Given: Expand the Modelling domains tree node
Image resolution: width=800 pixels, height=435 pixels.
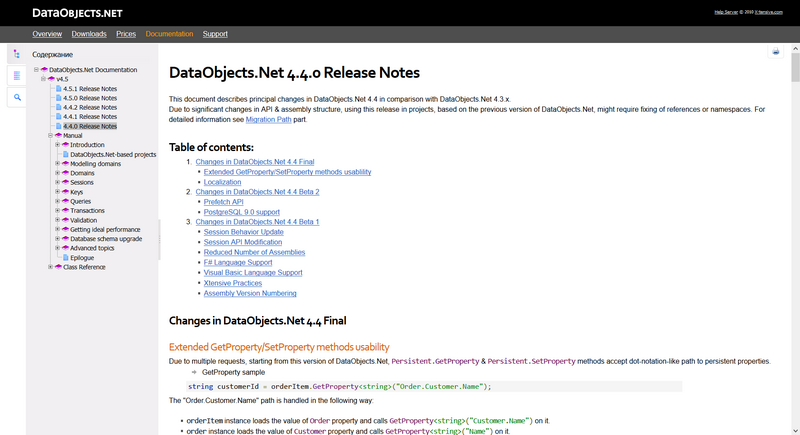Looking at the screenshot, I should click(58, 163).
